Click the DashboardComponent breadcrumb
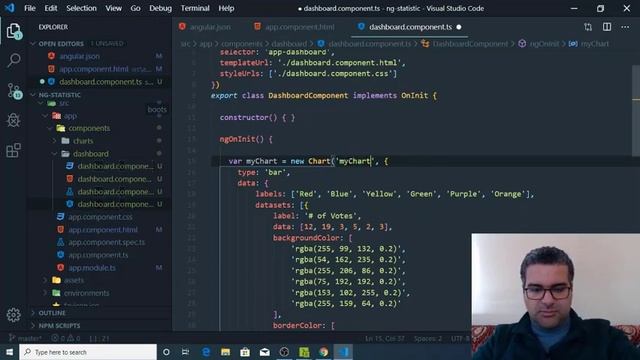The height and width of the screenshot is (360, 640). coord(470,44)
